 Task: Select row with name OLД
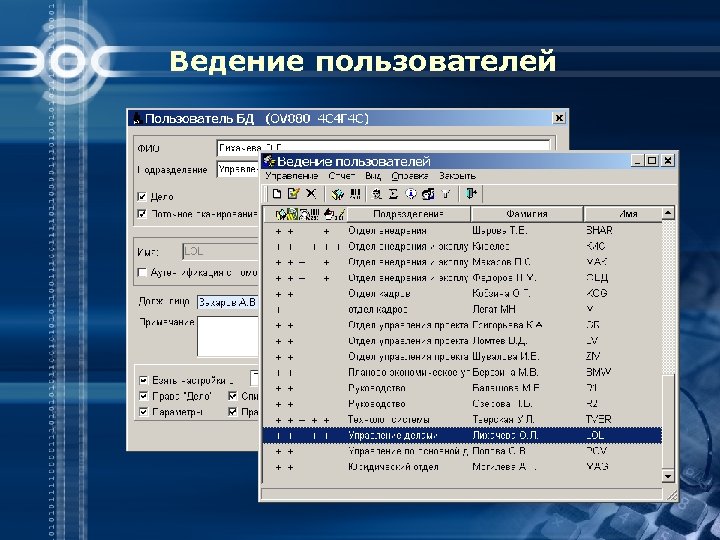click(462, 278)
